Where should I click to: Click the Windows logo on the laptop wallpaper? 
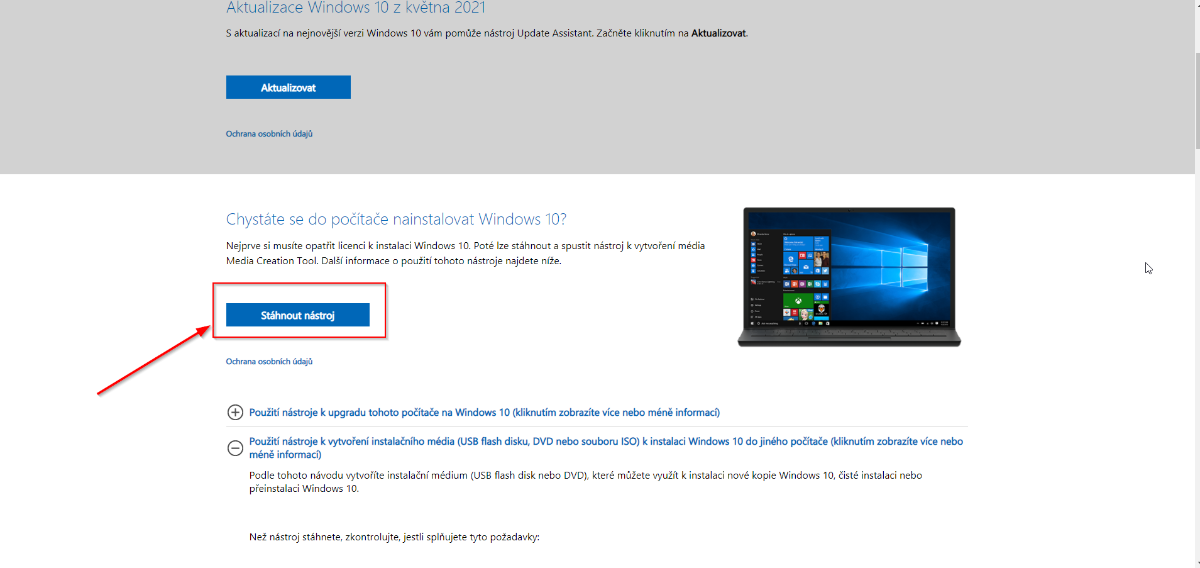(903, 268)
